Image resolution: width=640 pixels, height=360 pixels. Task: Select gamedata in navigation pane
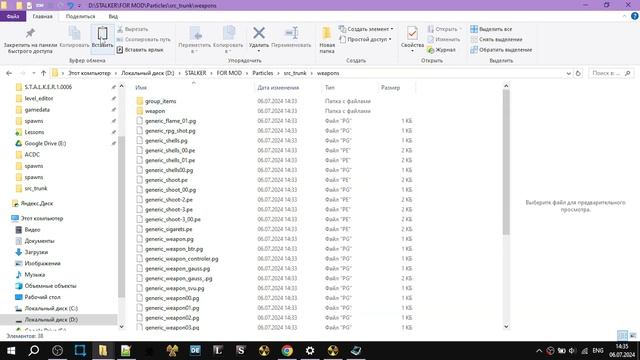pos(37,110)
